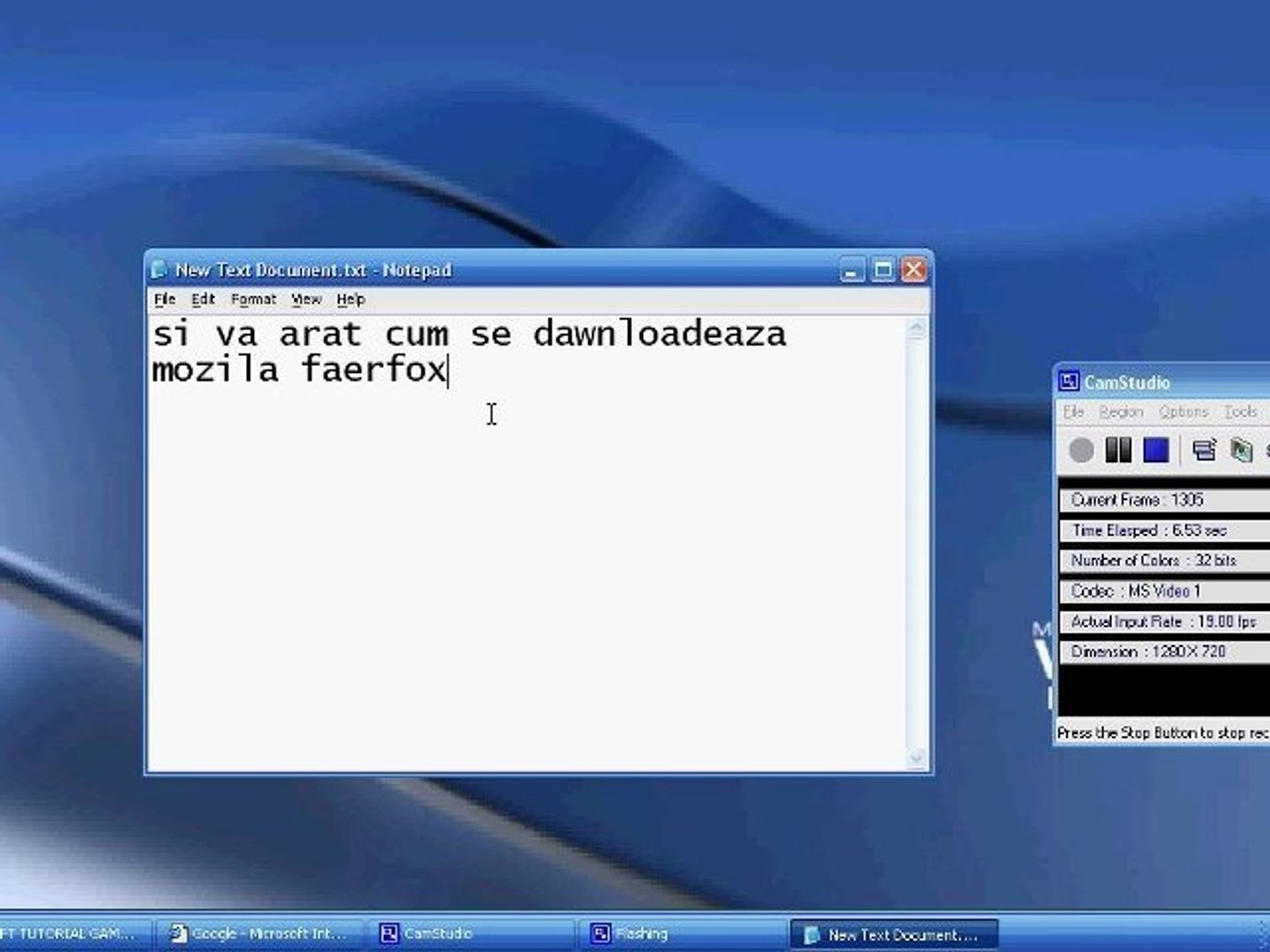Click Notepad scrollbar up arrow
Viewport: 1270px width, 952px height.
915,329
